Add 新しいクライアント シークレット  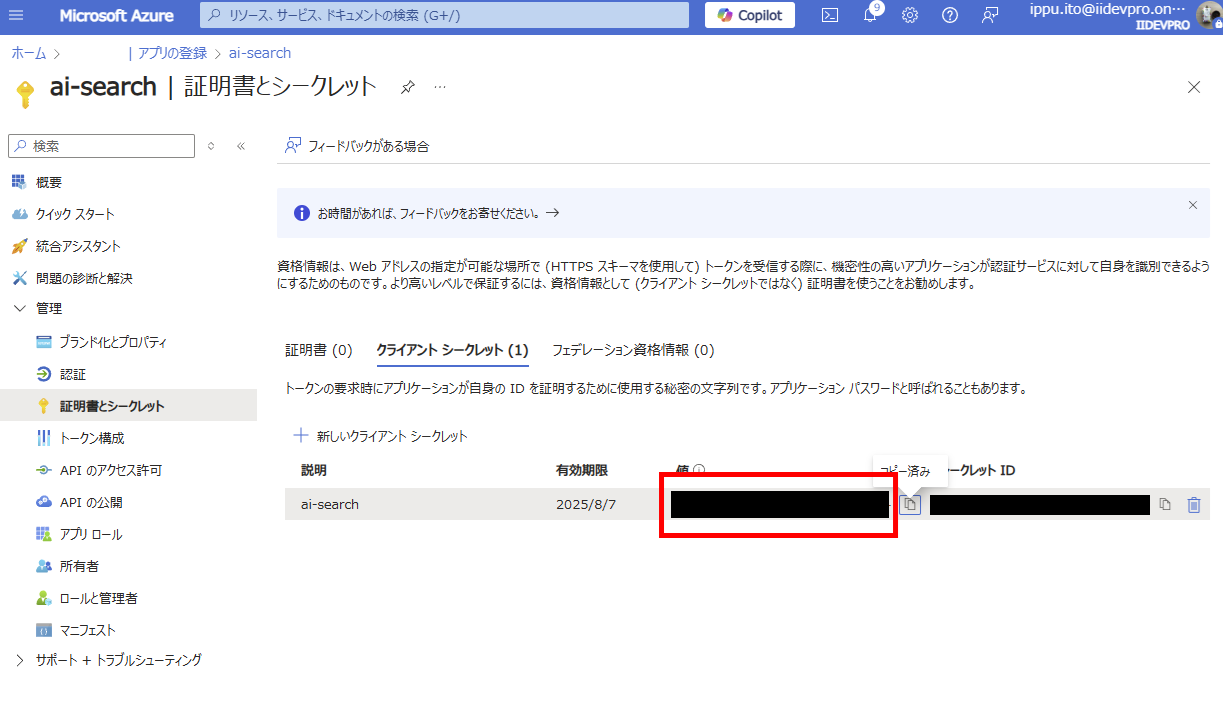[x=380, y=436]
